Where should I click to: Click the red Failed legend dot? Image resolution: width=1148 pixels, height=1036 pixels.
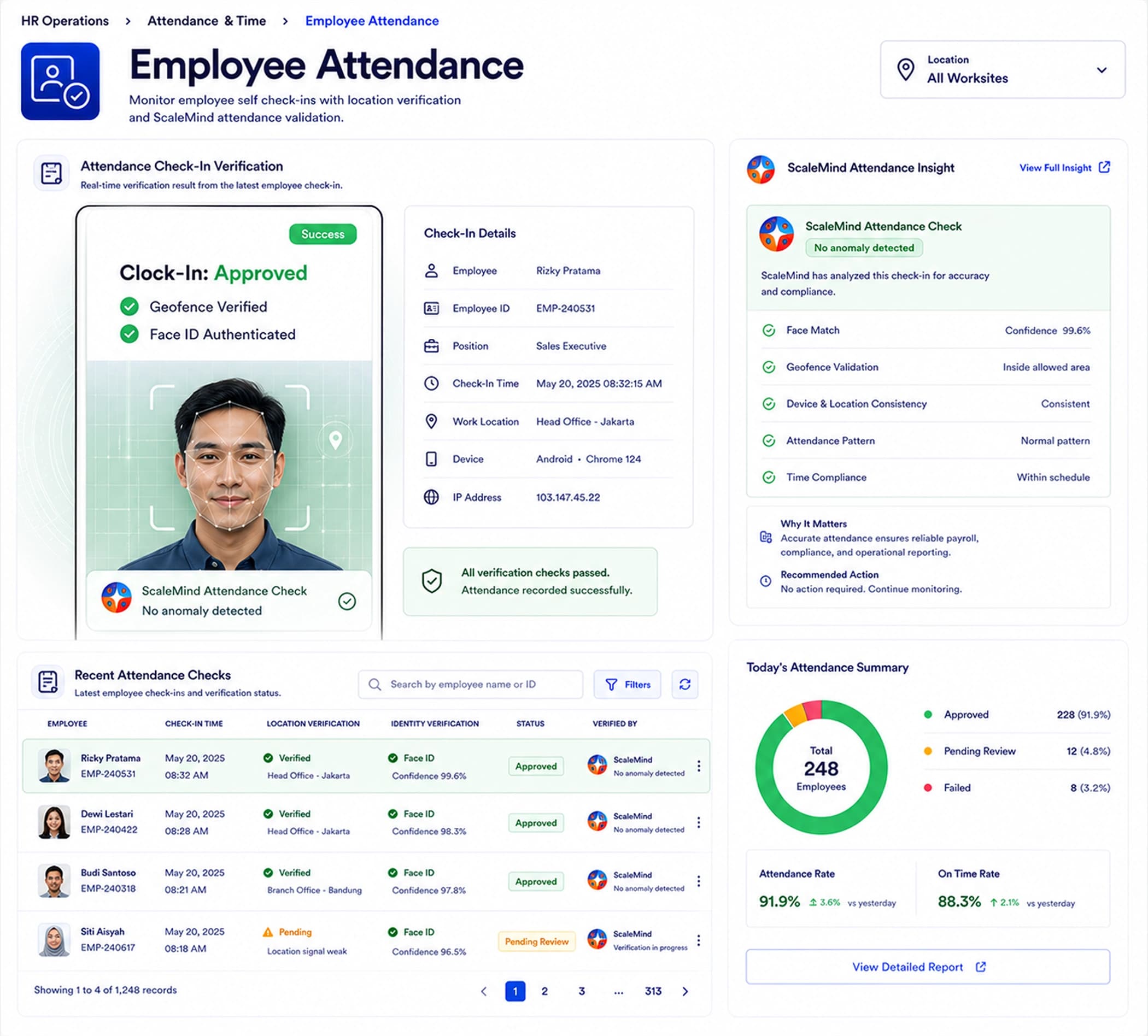click(928, 788)
